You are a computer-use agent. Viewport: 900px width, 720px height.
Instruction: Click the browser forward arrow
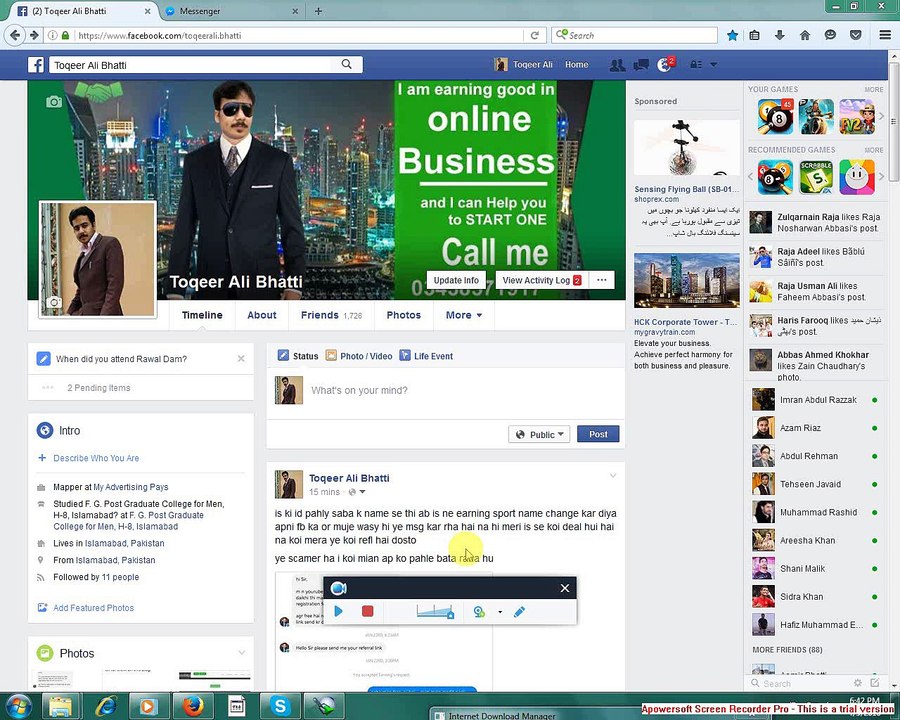34,35
